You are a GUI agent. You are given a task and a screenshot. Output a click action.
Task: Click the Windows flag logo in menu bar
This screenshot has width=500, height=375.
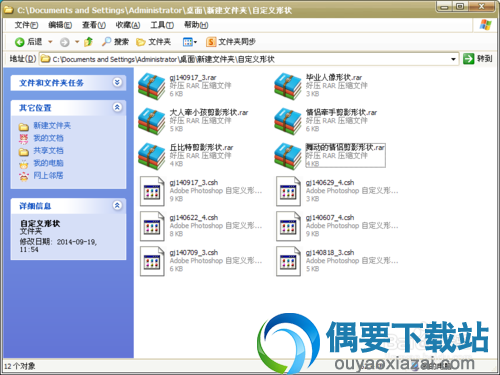pos(485,25)
